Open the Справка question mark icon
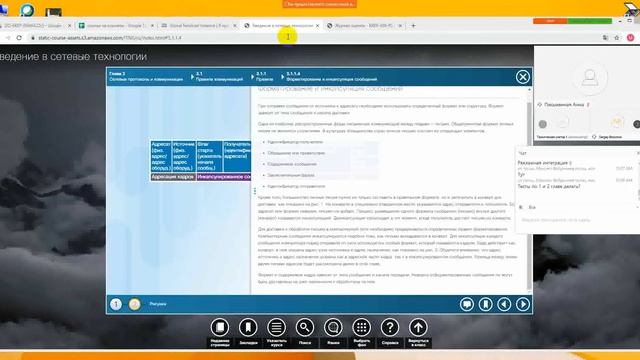This screenshot has width=640, height=360. 390,327
